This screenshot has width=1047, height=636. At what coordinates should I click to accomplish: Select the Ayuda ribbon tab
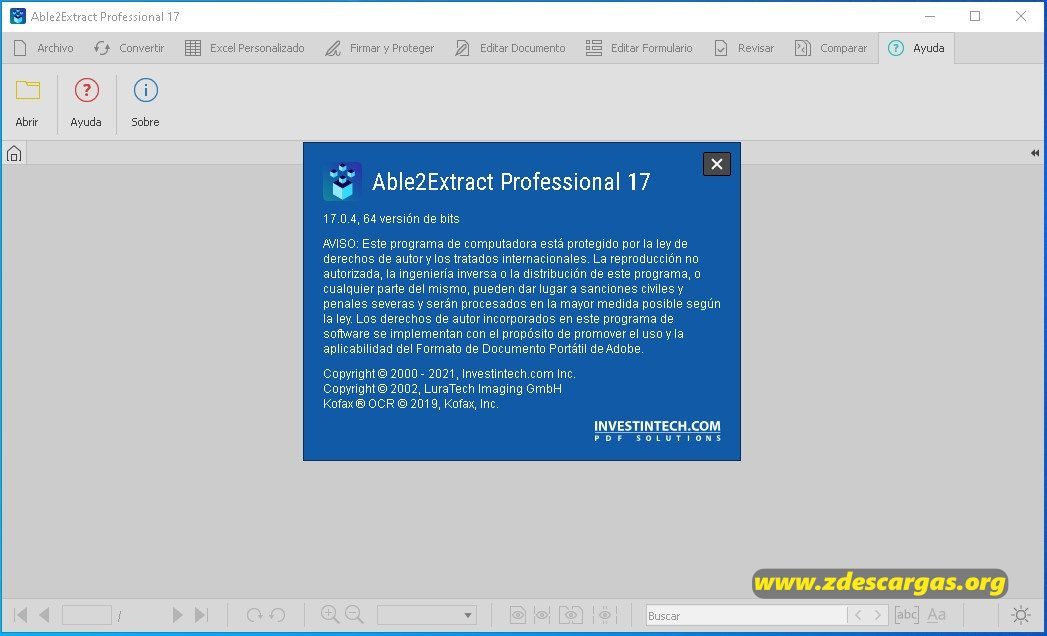click(916, 48)
